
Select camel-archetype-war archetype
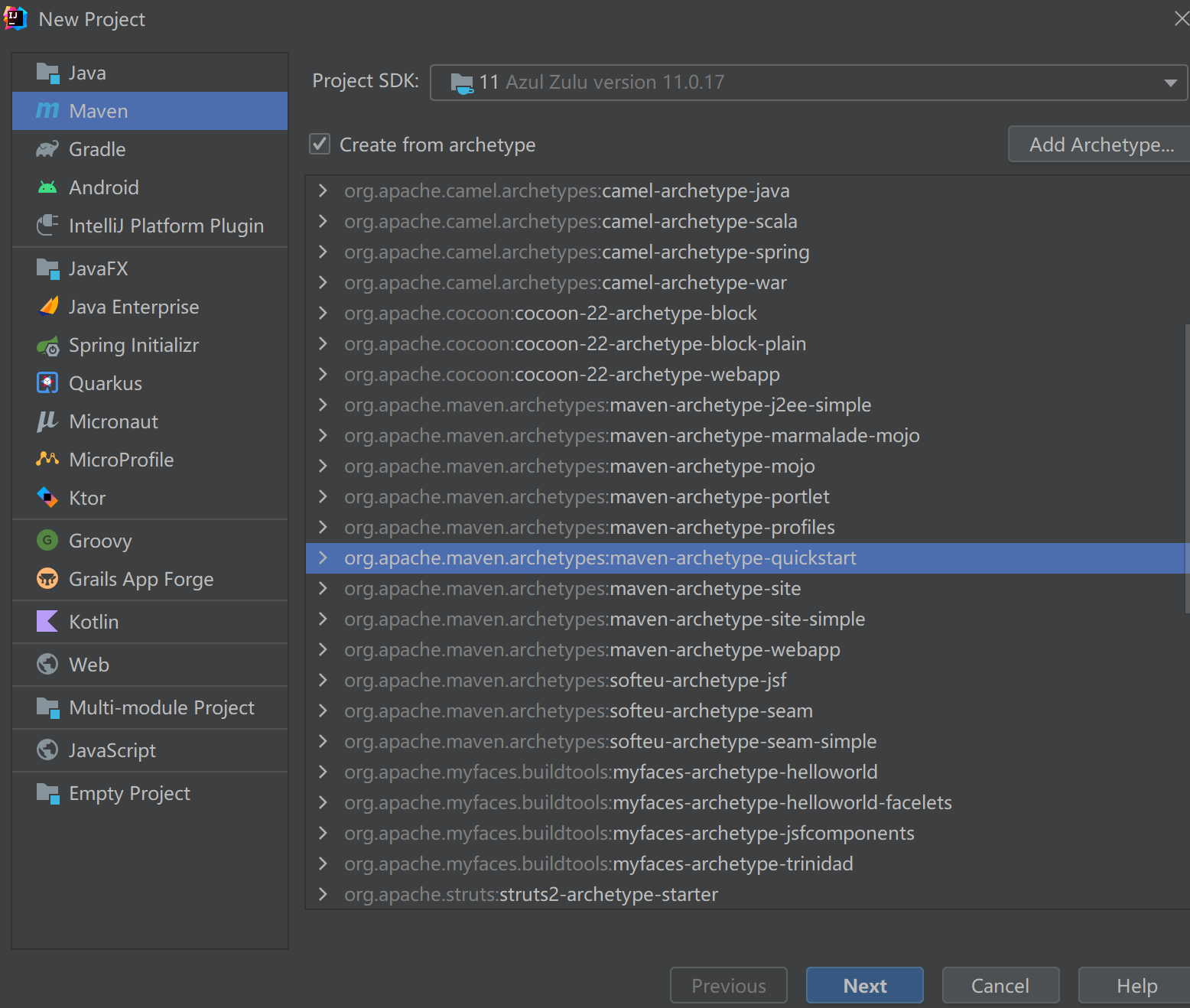[746, 282]
